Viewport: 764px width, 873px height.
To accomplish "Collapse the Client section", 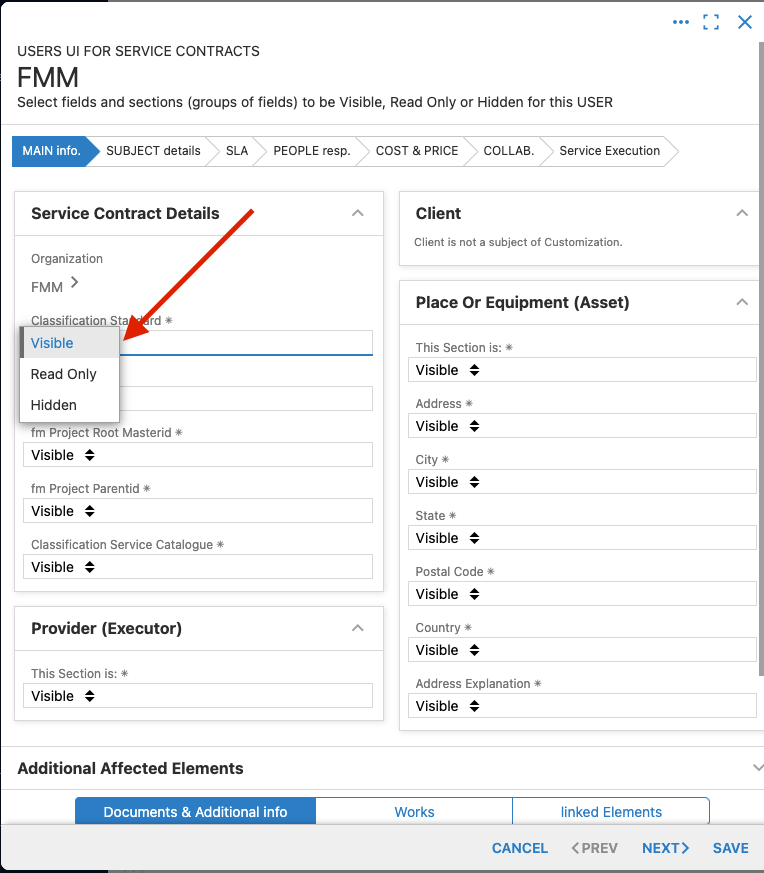I will (742, 213).
